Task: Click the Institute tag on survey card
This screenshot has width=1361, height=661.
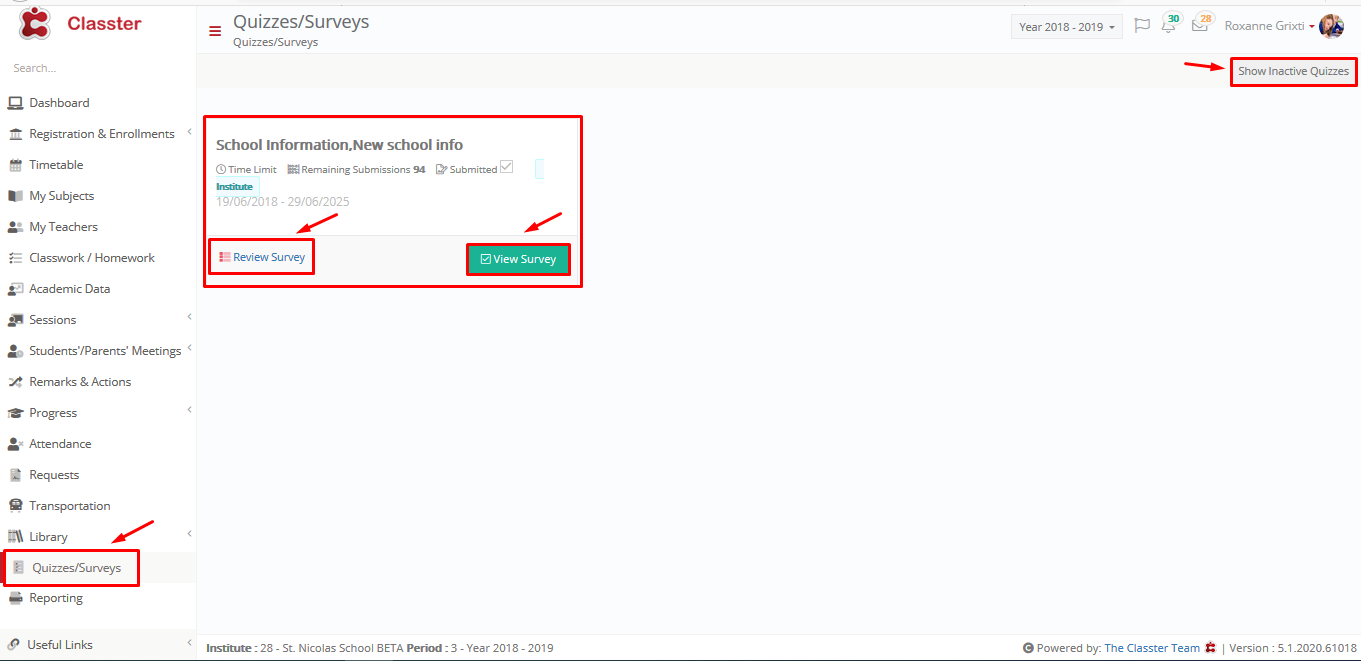Action: [x=236, y=187]
